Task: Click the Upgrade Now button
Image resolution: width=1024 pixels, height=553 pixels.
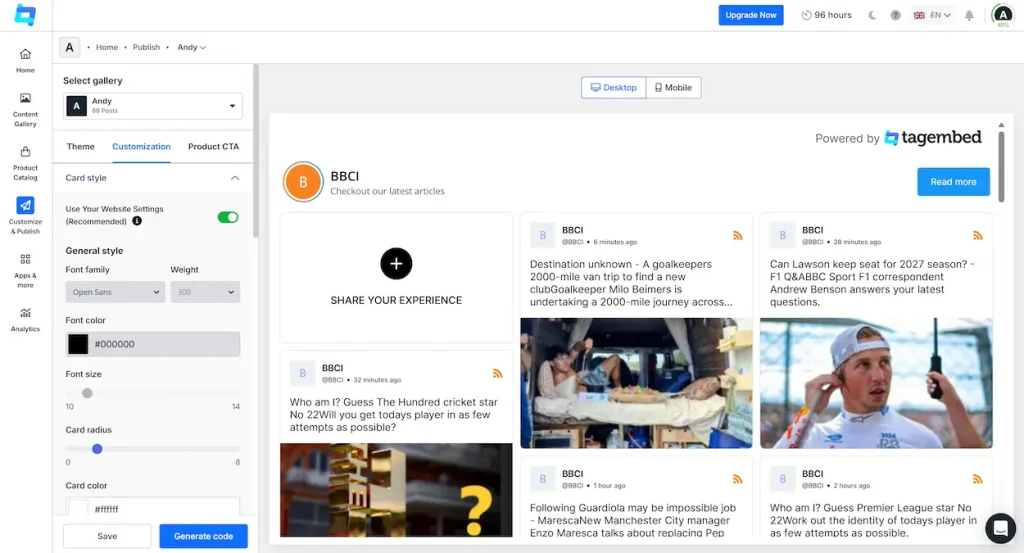Action: (751, 15)
